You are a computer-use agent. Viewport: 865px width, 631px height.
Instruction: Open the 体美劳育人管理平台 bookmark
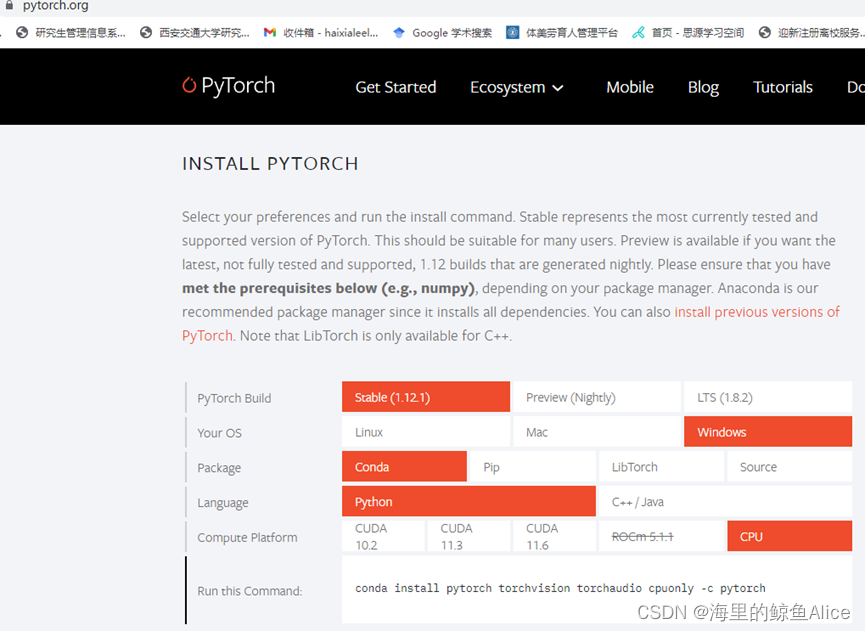[562, 33]
